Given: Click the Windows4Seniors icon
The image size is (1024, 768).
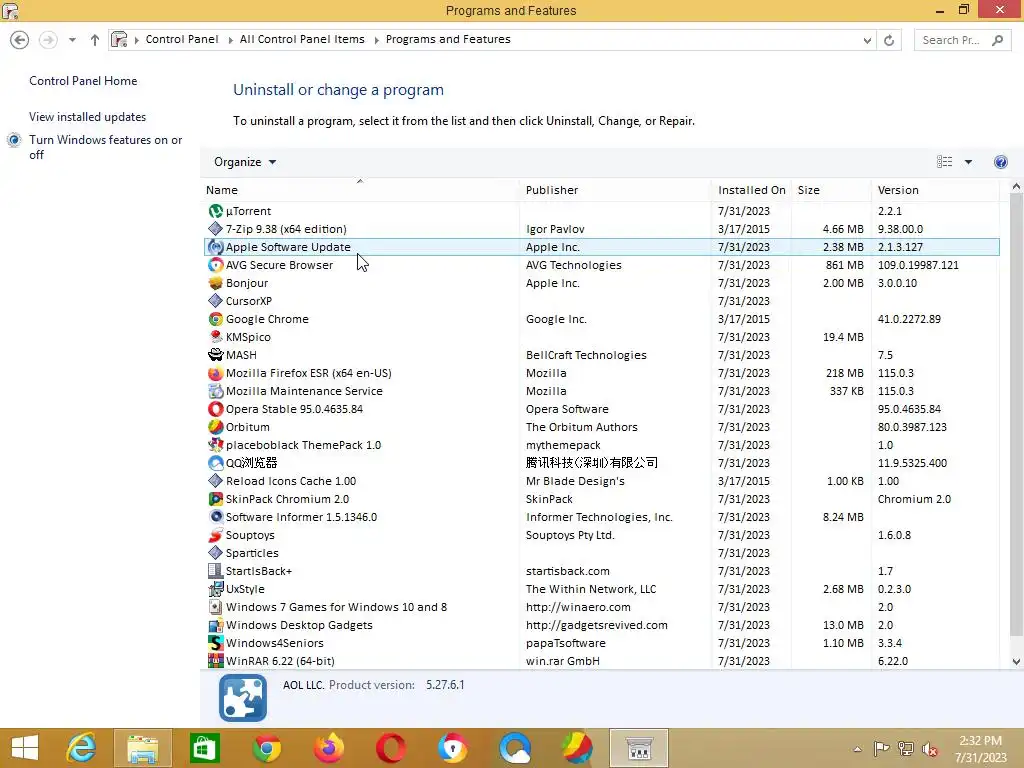Looking at the screenshot, I should (216, 643).
